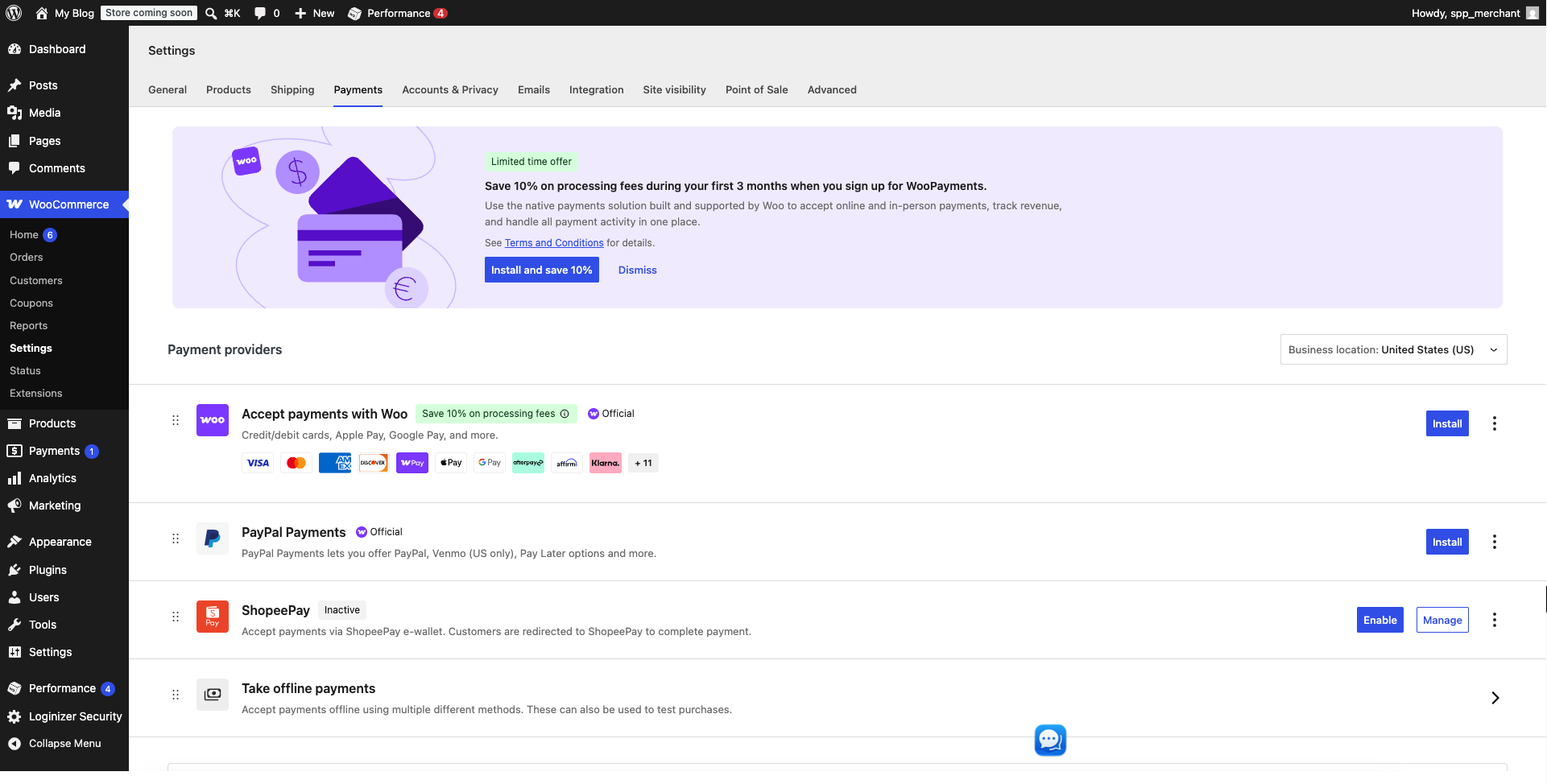Click the Comments icon in sidebar
1547x784 pixels.
coord(14,168)
